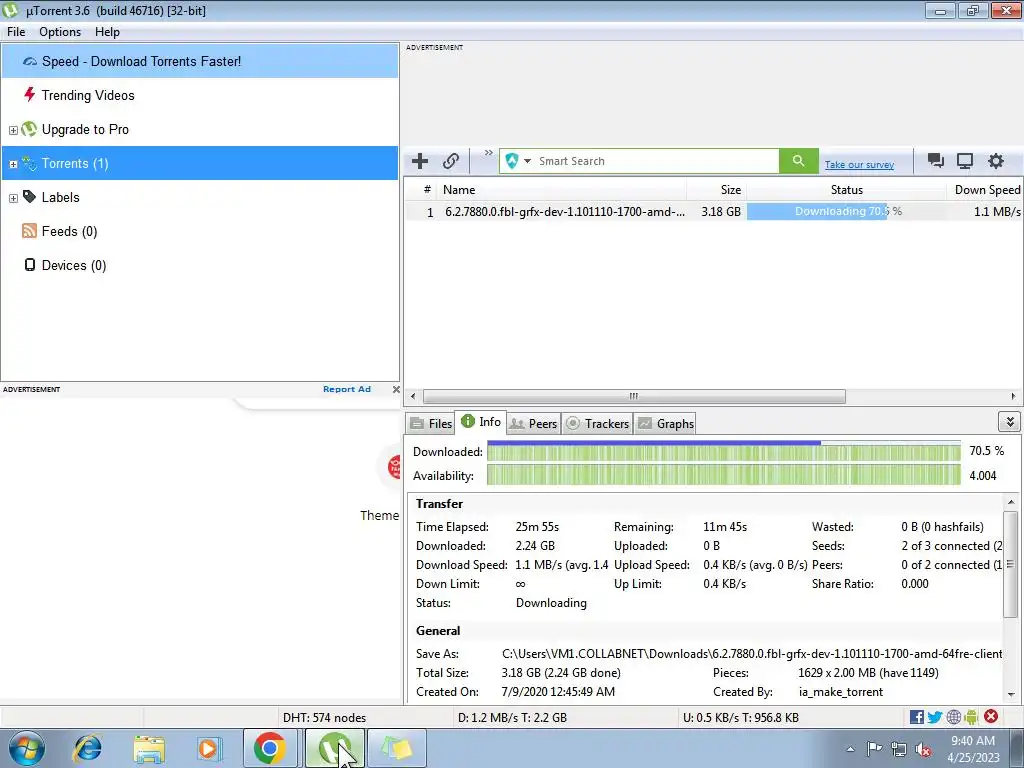
Task: Click the U: 0.5 KB/s upload status
Action: click(x=741, y=717)
